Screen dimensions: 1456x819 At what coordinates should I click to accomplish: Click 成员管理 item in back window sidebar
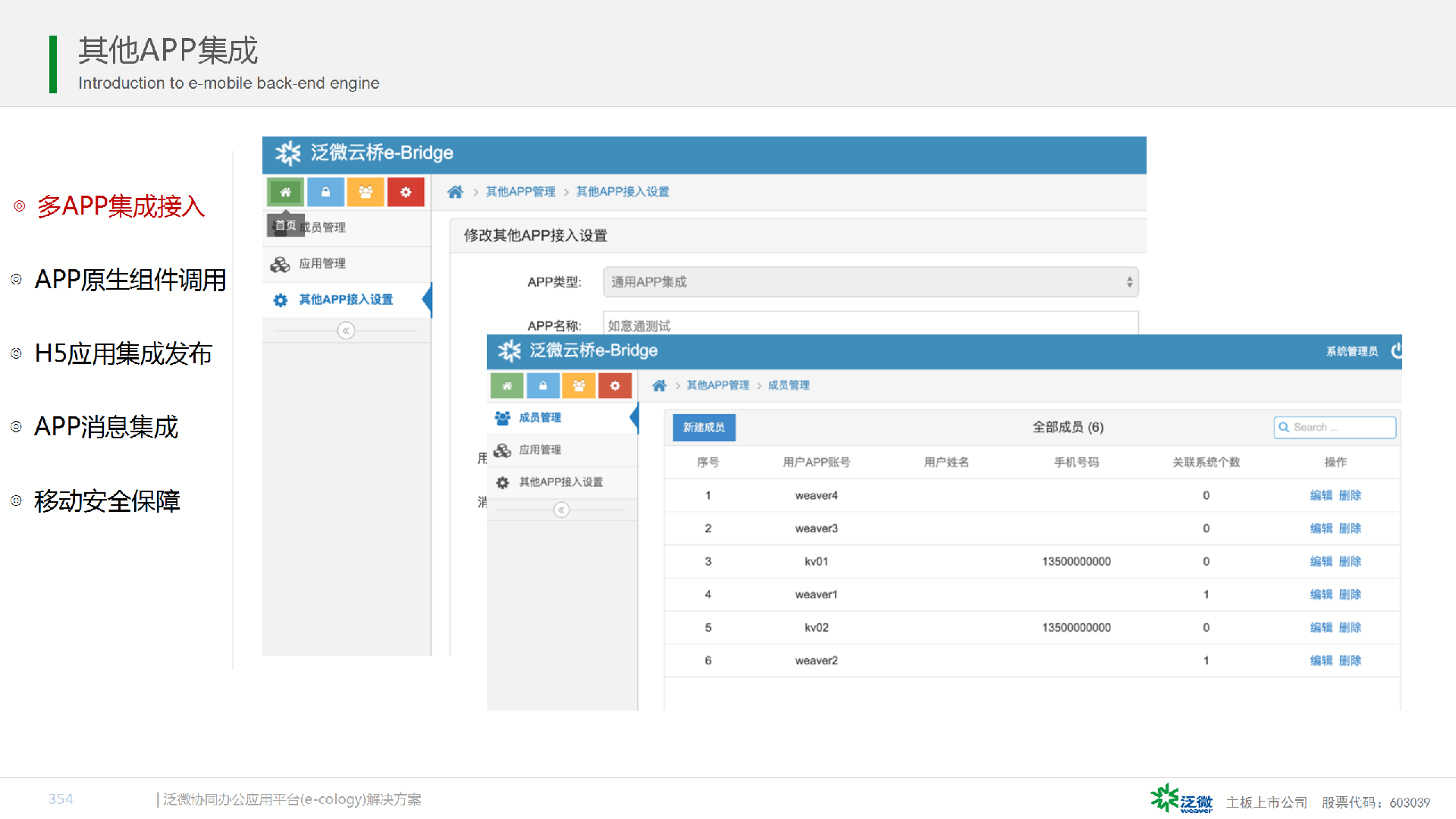click(347, 227)
